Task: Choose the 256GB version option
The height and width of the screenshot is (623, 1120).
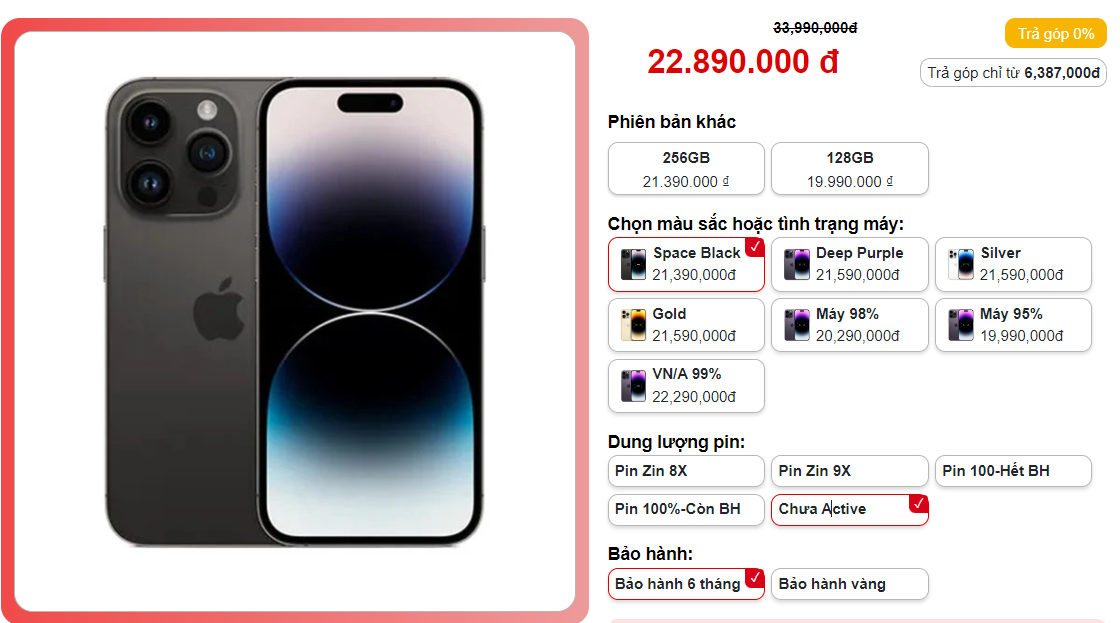Action: pos(686,169)
